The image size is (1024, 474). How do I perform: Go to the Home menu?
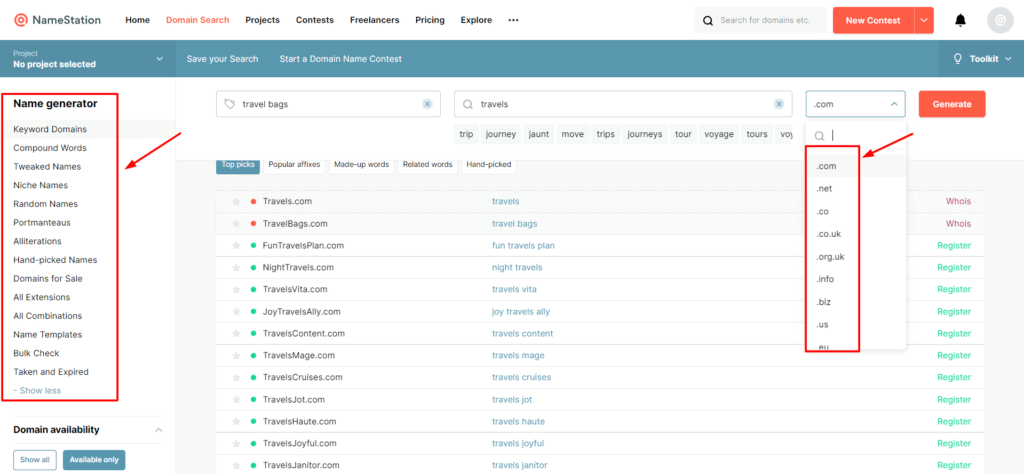point(137,20)
